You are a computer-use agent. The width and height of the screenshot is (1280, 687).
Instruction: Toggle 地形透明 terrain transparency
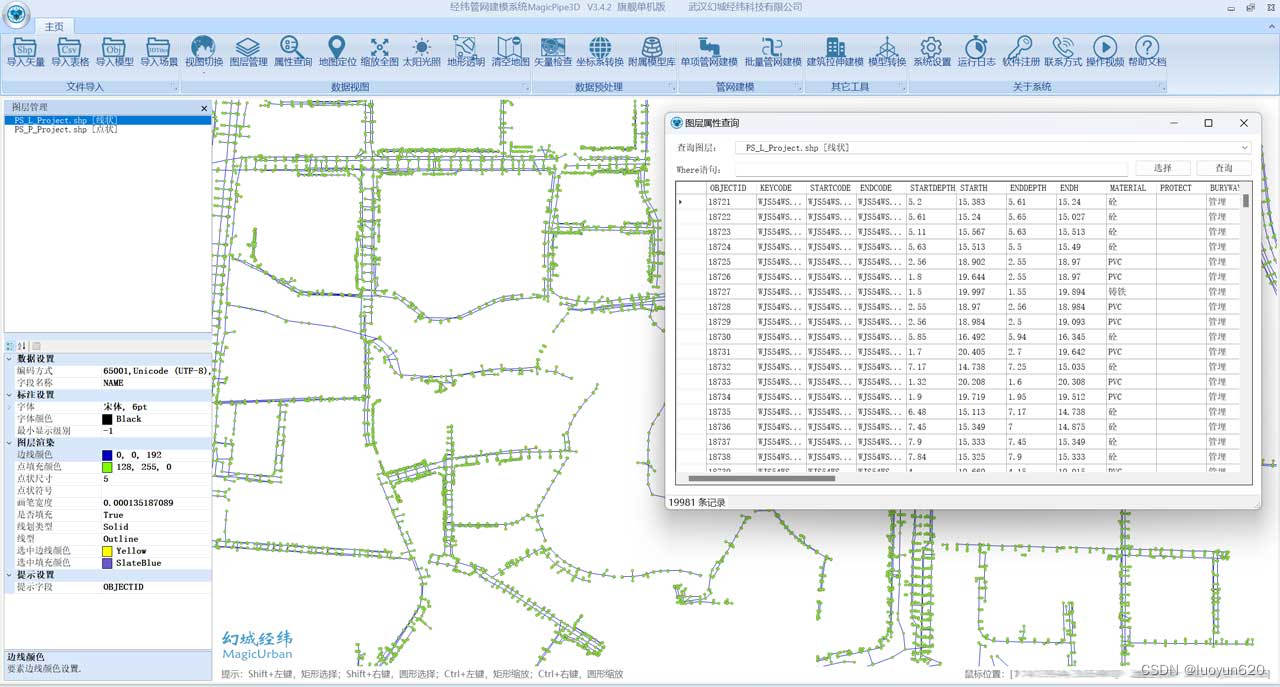point(465,52)
